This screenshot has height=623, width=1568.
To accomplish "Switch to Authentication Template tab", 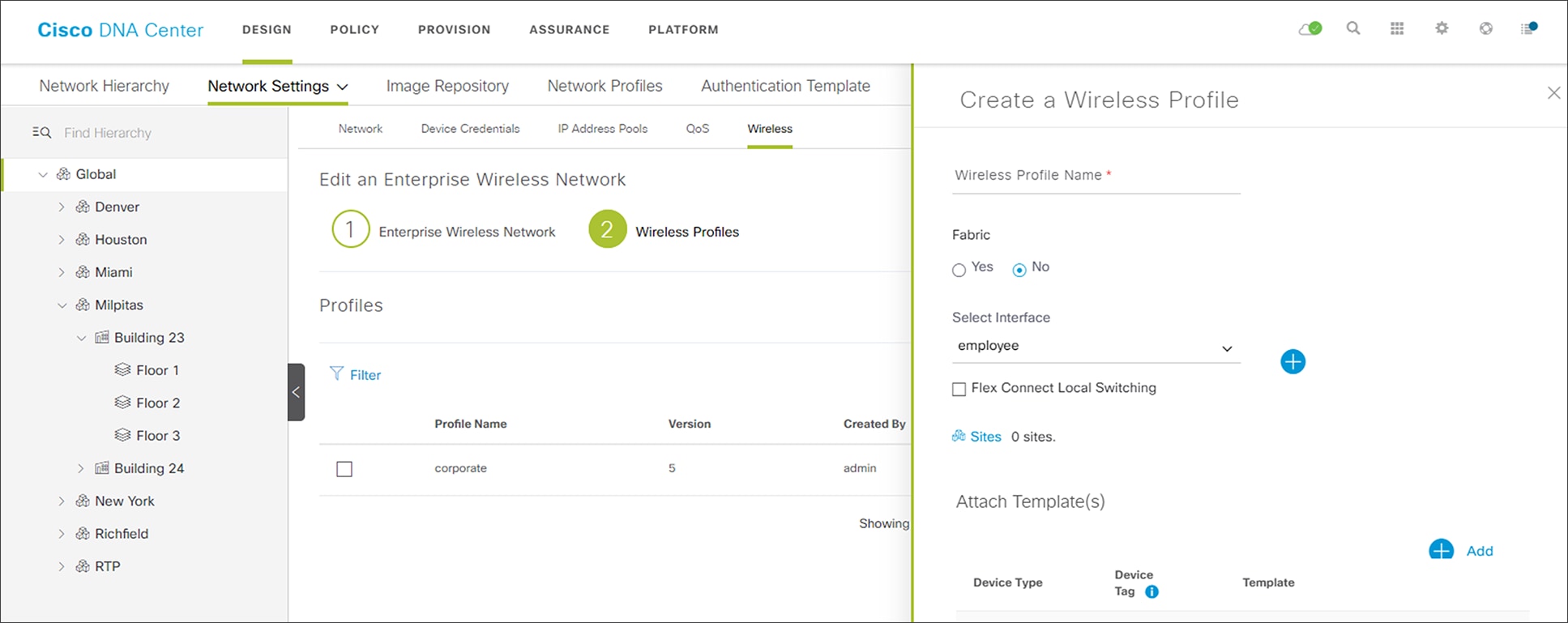I will point(785,86).
